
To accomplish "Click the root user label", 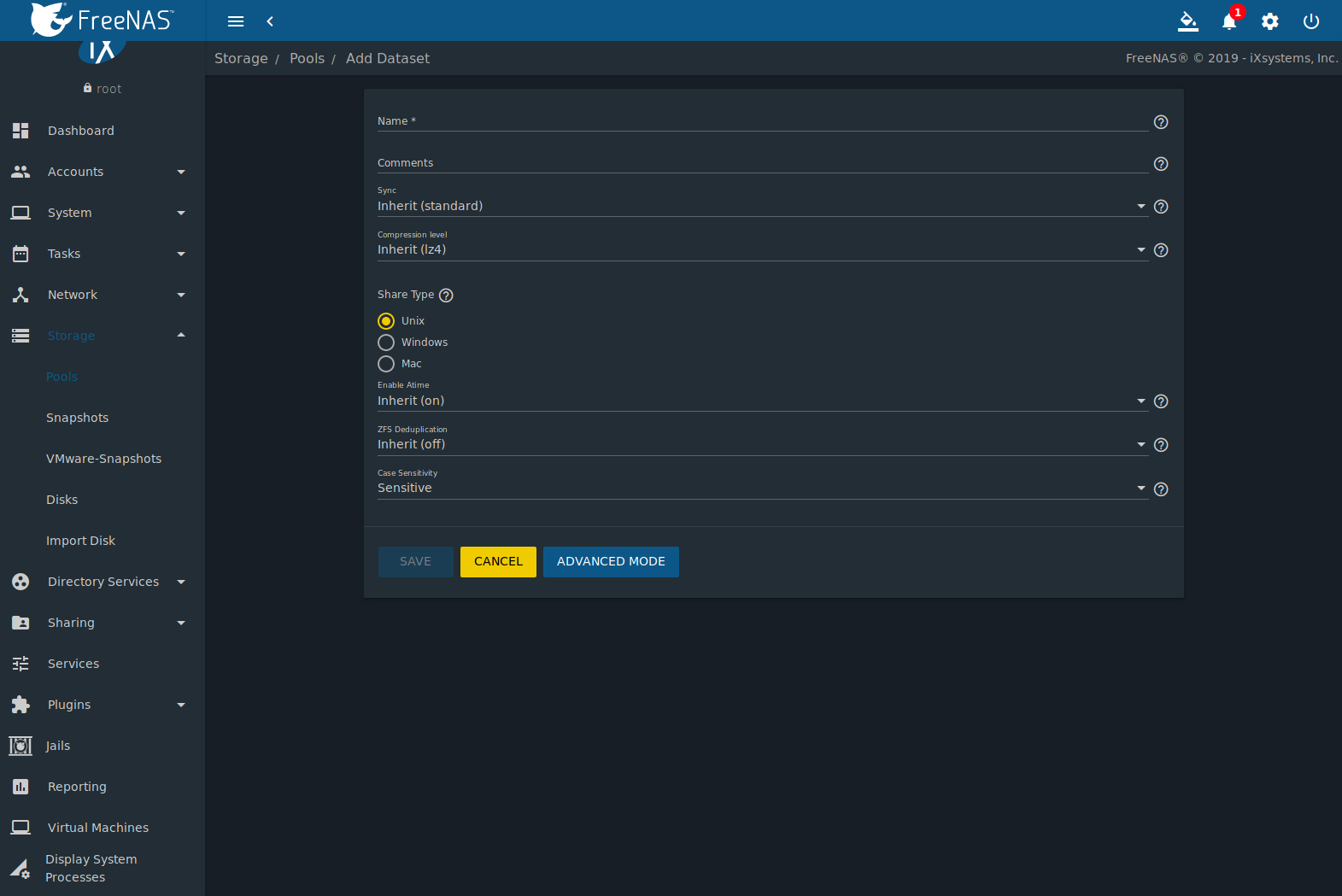I will (108, 89).
